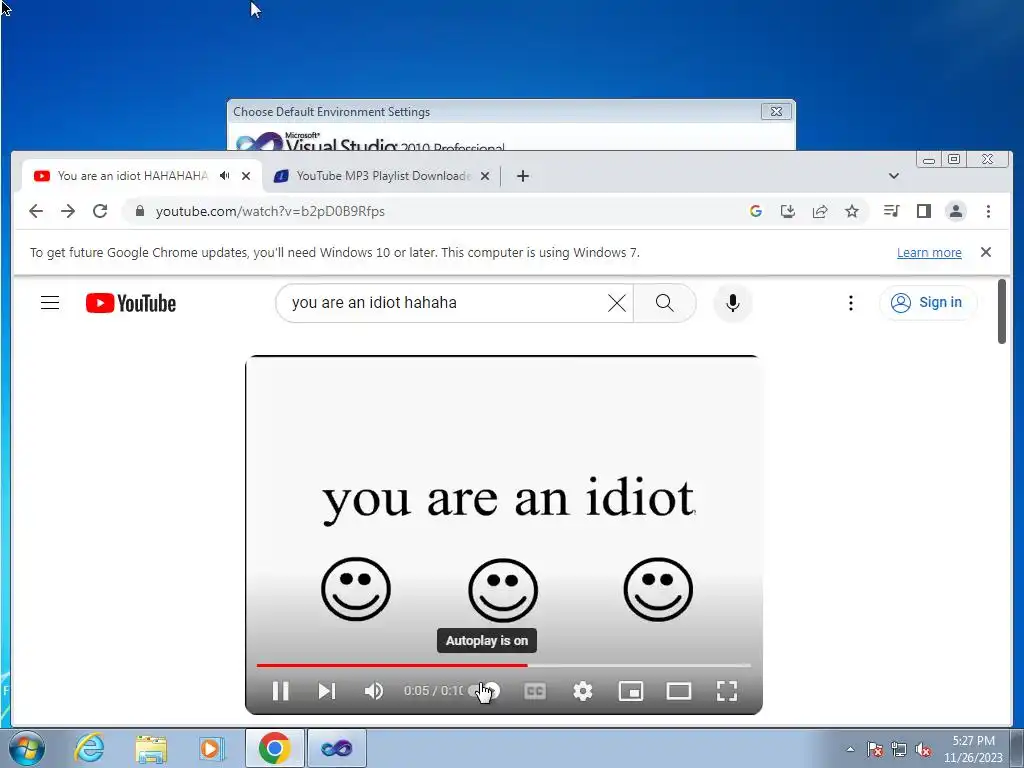Open Windows Media Player from taskbar
The height and width of the screenshot is (768, 1024).
[x=212, y=748]
